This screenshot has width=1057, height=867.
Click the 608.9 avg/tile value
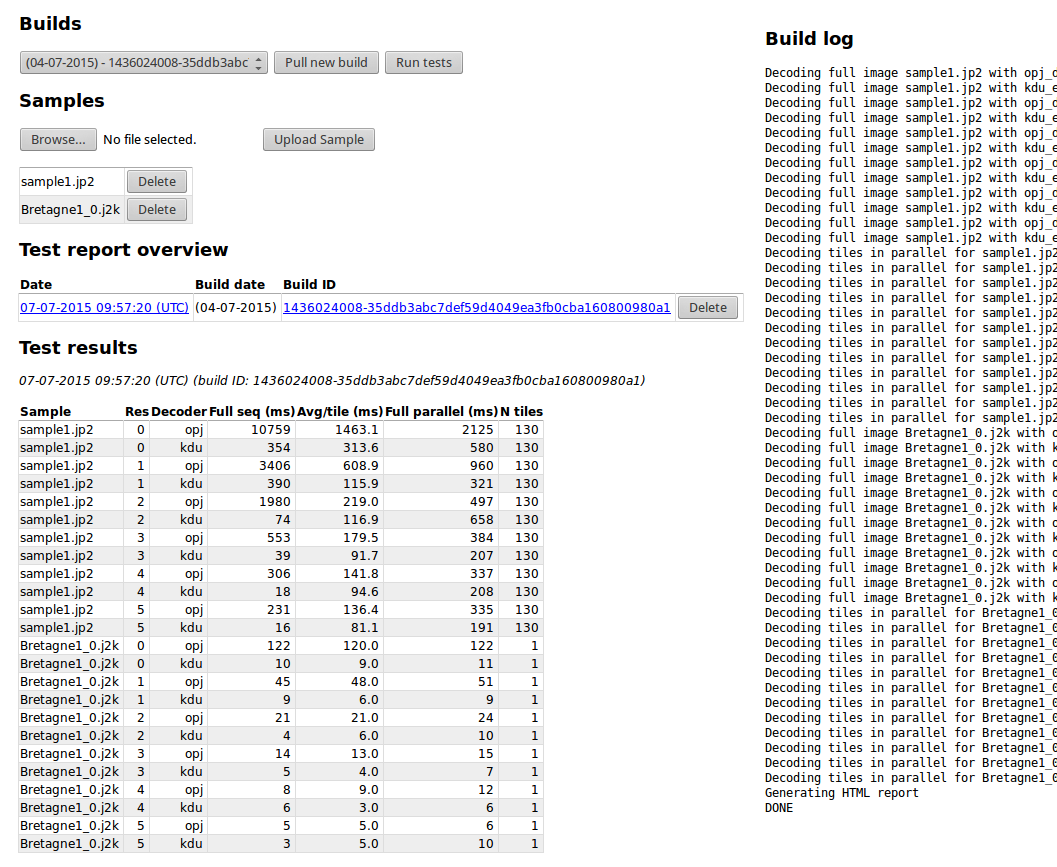point(361,466)
